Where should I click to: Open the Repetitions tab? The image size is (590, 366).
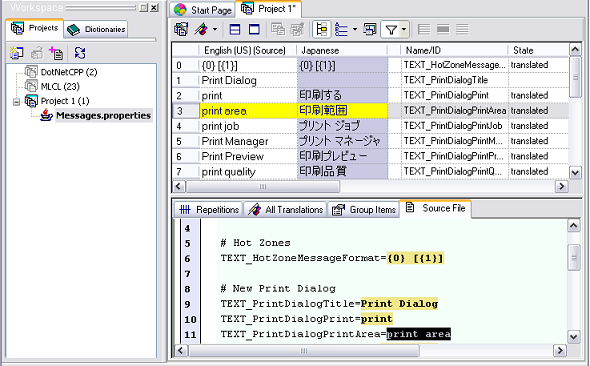click(209, 210)
